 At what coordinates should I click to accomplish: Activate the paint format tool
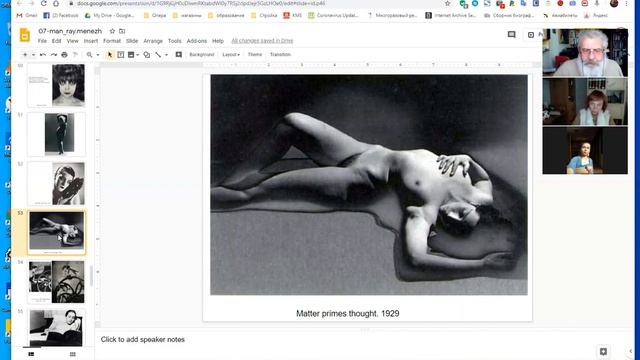75,55
